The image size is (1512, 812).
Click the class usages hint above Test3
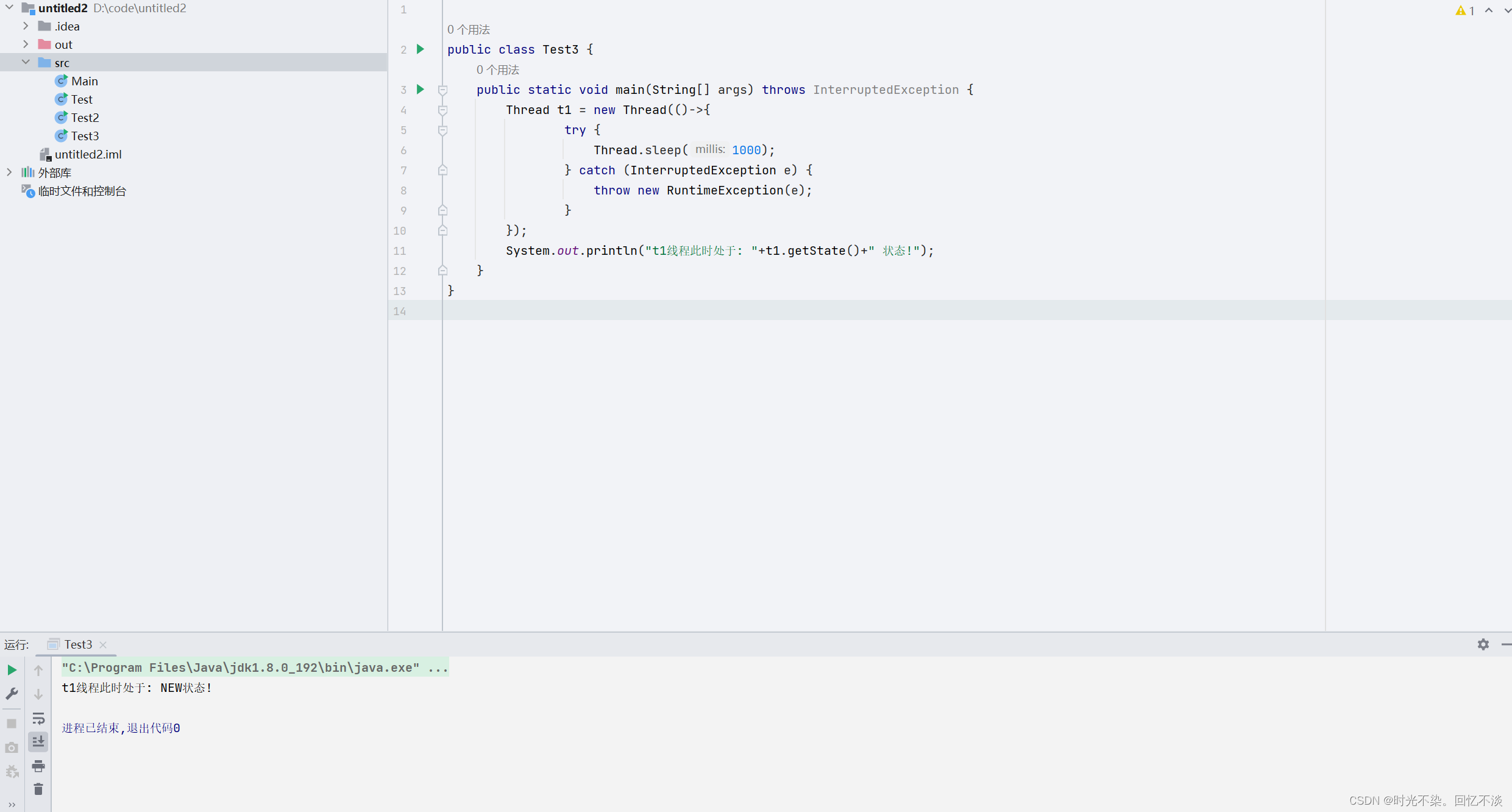pyautogui.click(x=469, y=30)
